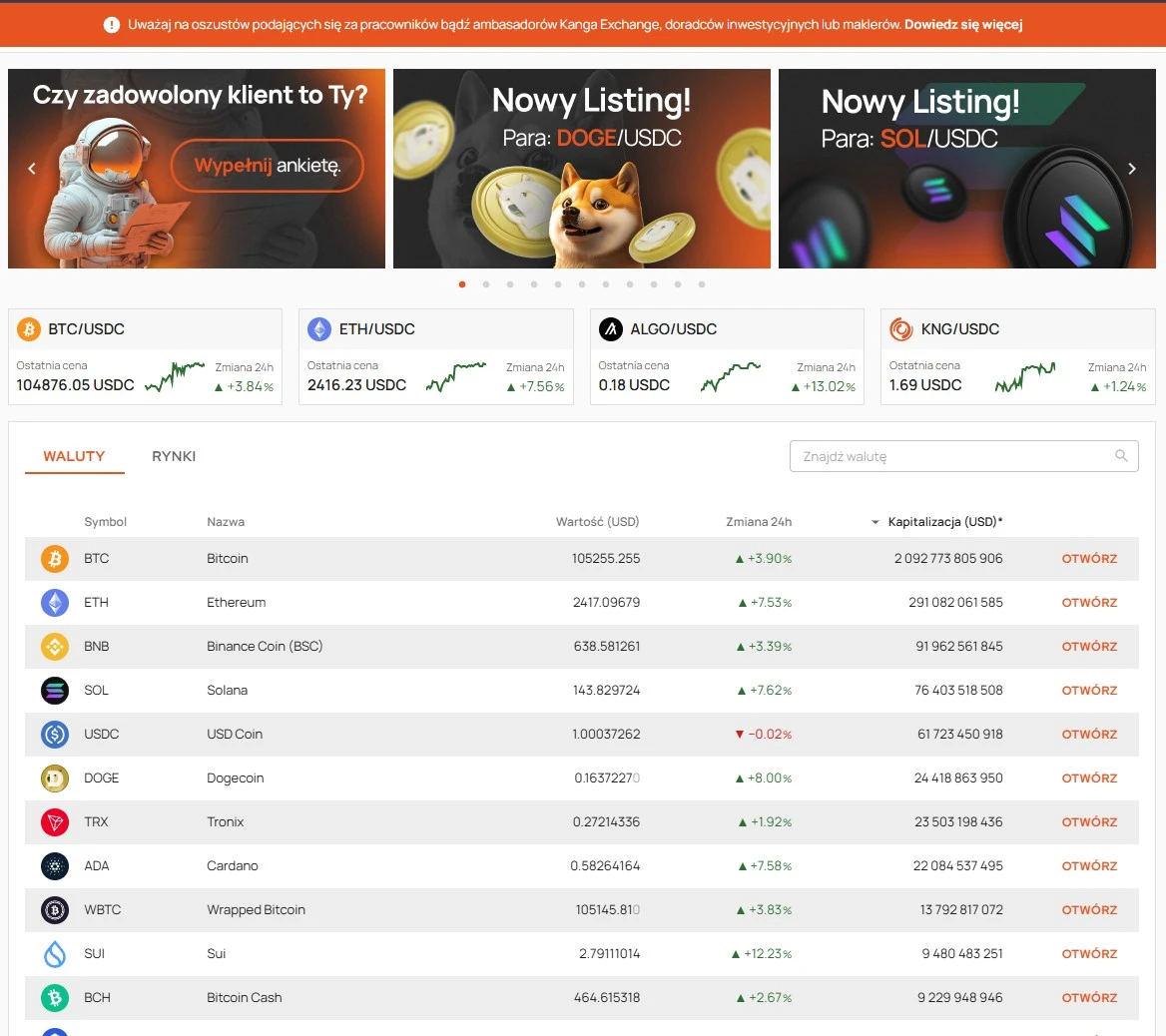Select the last carousel dot
This screenshot has height=1036, width=1166.
coord(702,284)
